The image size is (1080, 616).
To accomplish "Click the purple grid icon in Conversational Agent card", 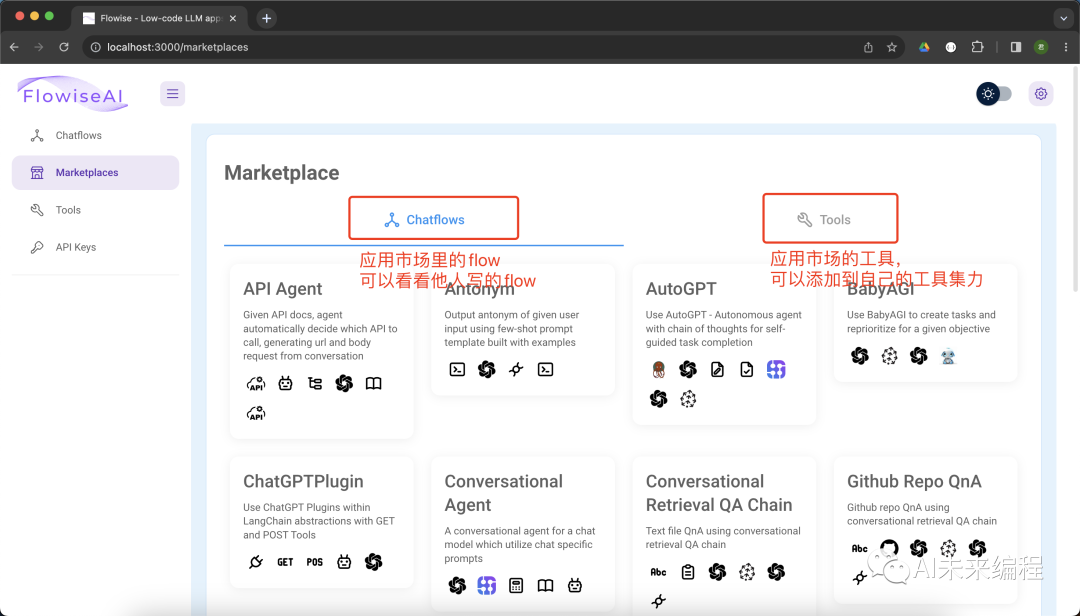I will tap(487, 585).
